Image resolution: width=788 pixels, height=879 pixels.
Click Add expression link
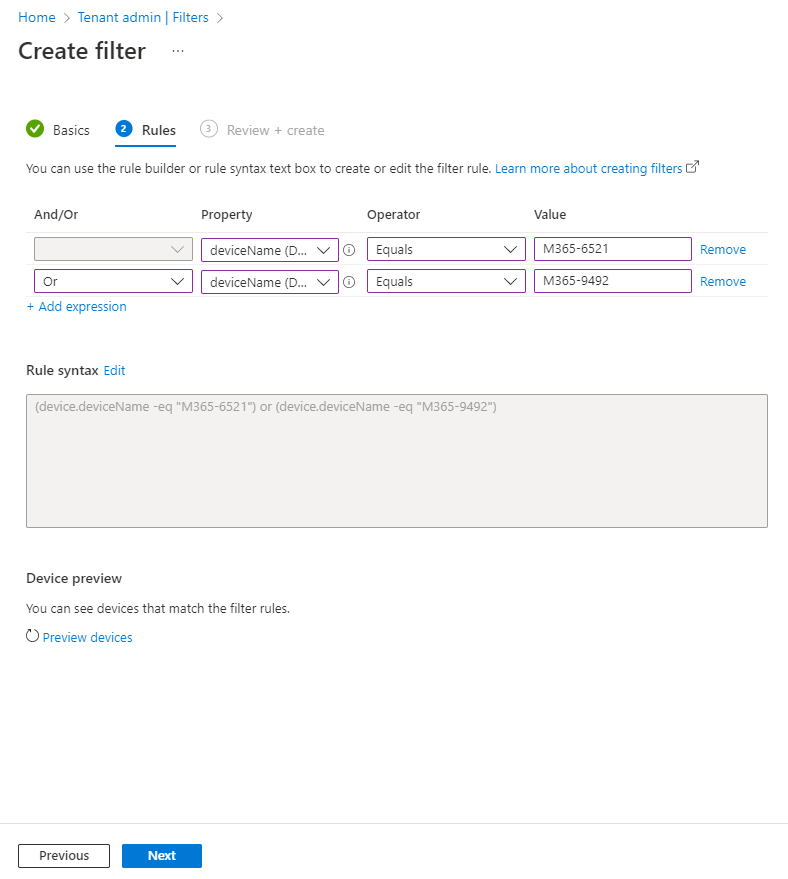coord(77,307)
